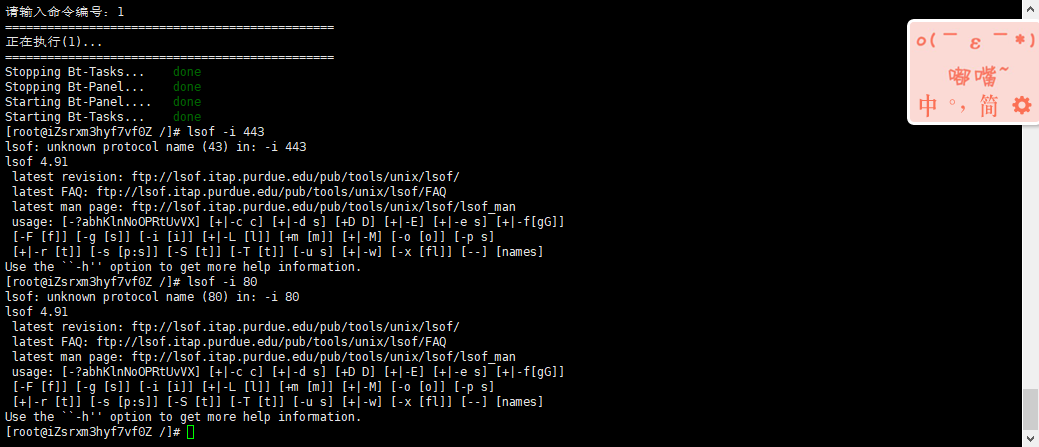Click the 'lsof -i 80' command text
The height and width of the screenshot is (447, 1039).
pos(223,282)
